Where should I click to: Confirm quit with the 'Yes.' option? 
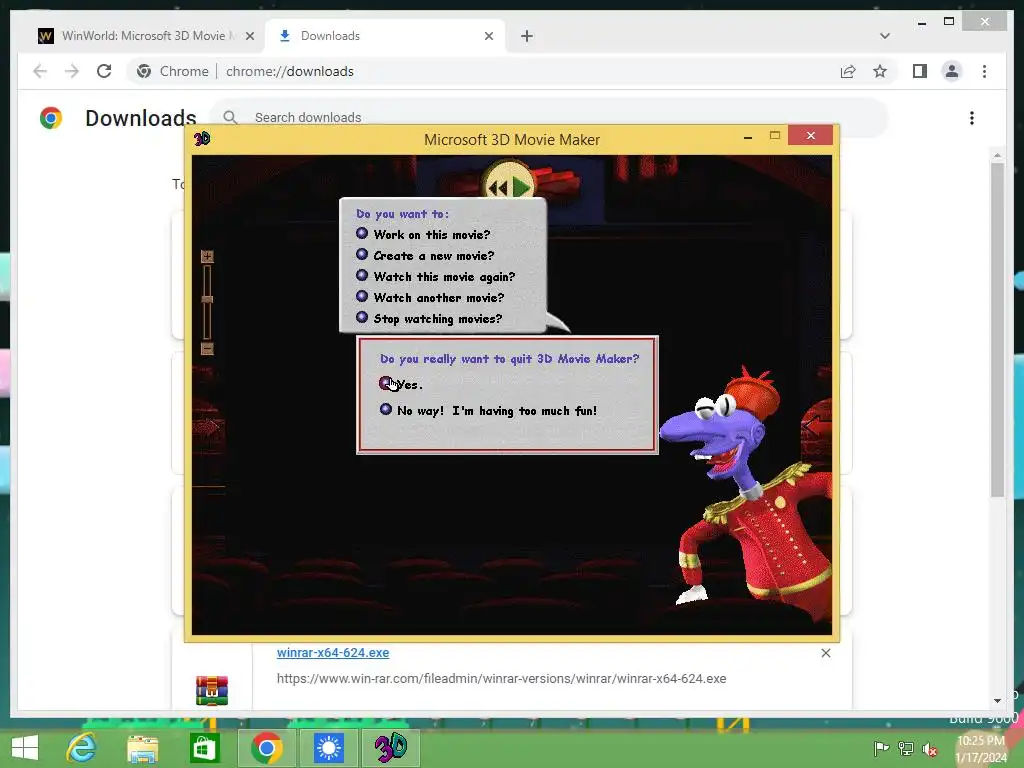401,384
